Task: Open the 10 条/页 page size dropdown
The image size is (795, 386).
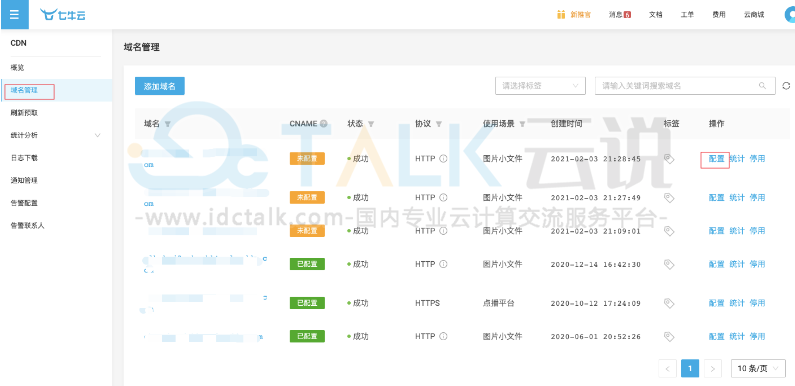Action: click(x=758, y=369)
